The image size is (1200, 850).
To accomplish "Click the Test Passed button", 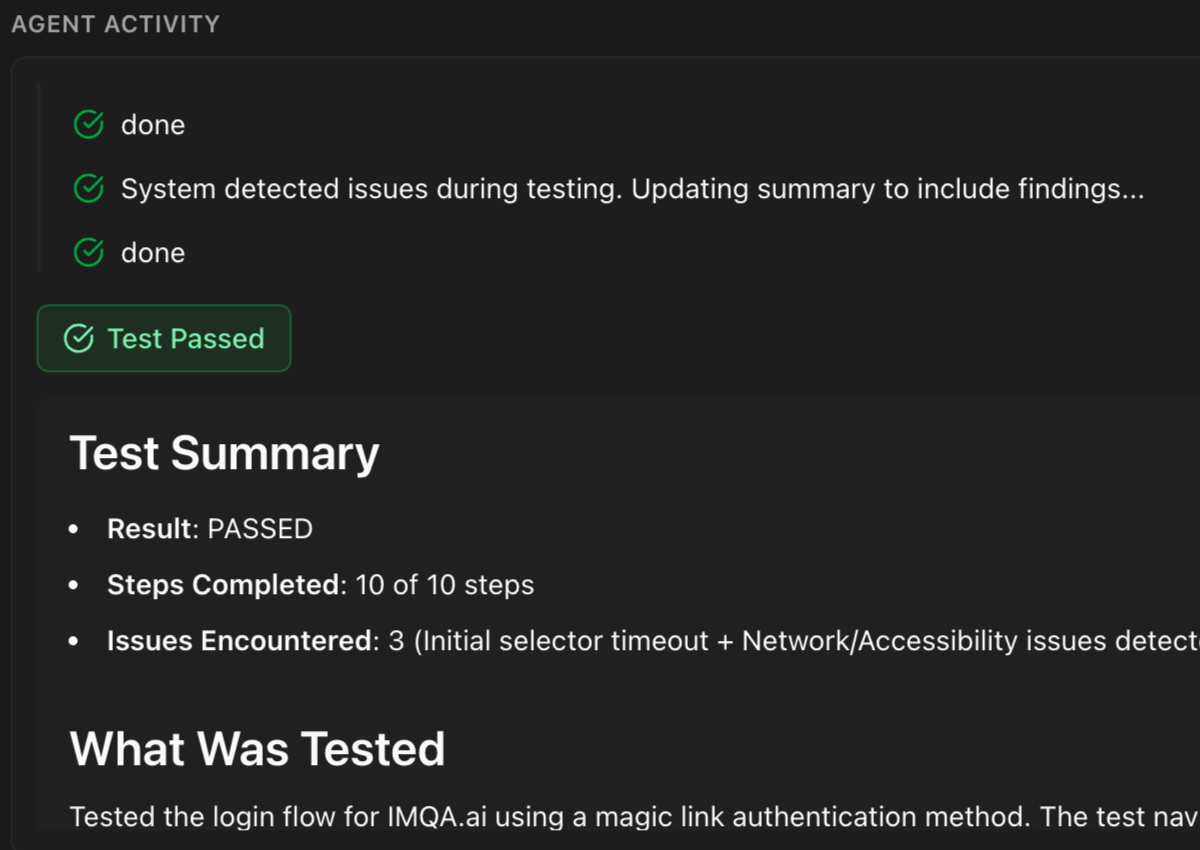I will point(163,338).
